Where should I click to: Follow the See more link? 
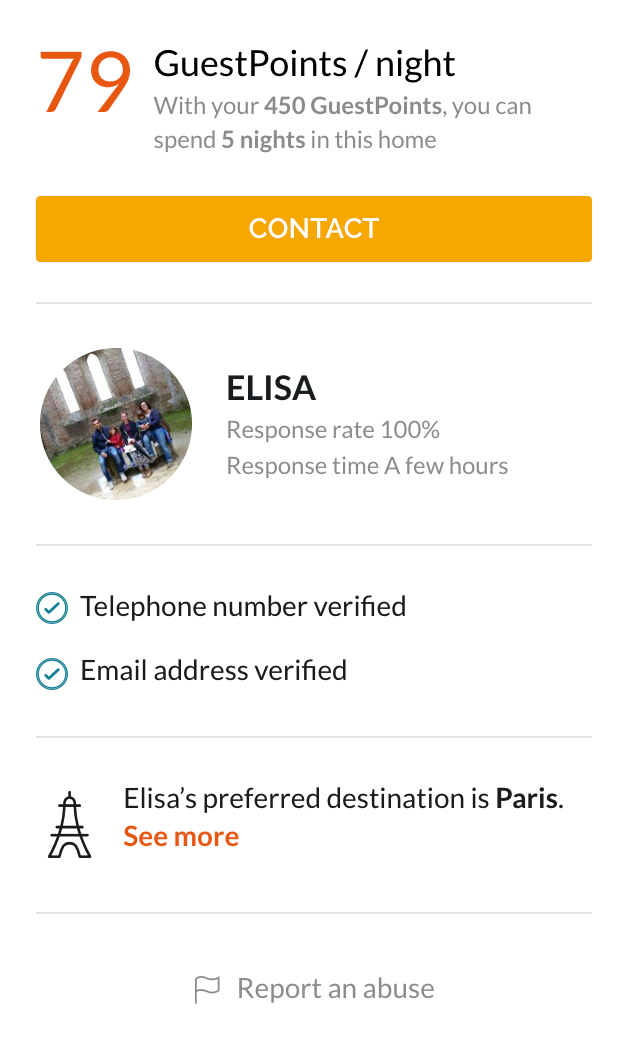(181, 837)
